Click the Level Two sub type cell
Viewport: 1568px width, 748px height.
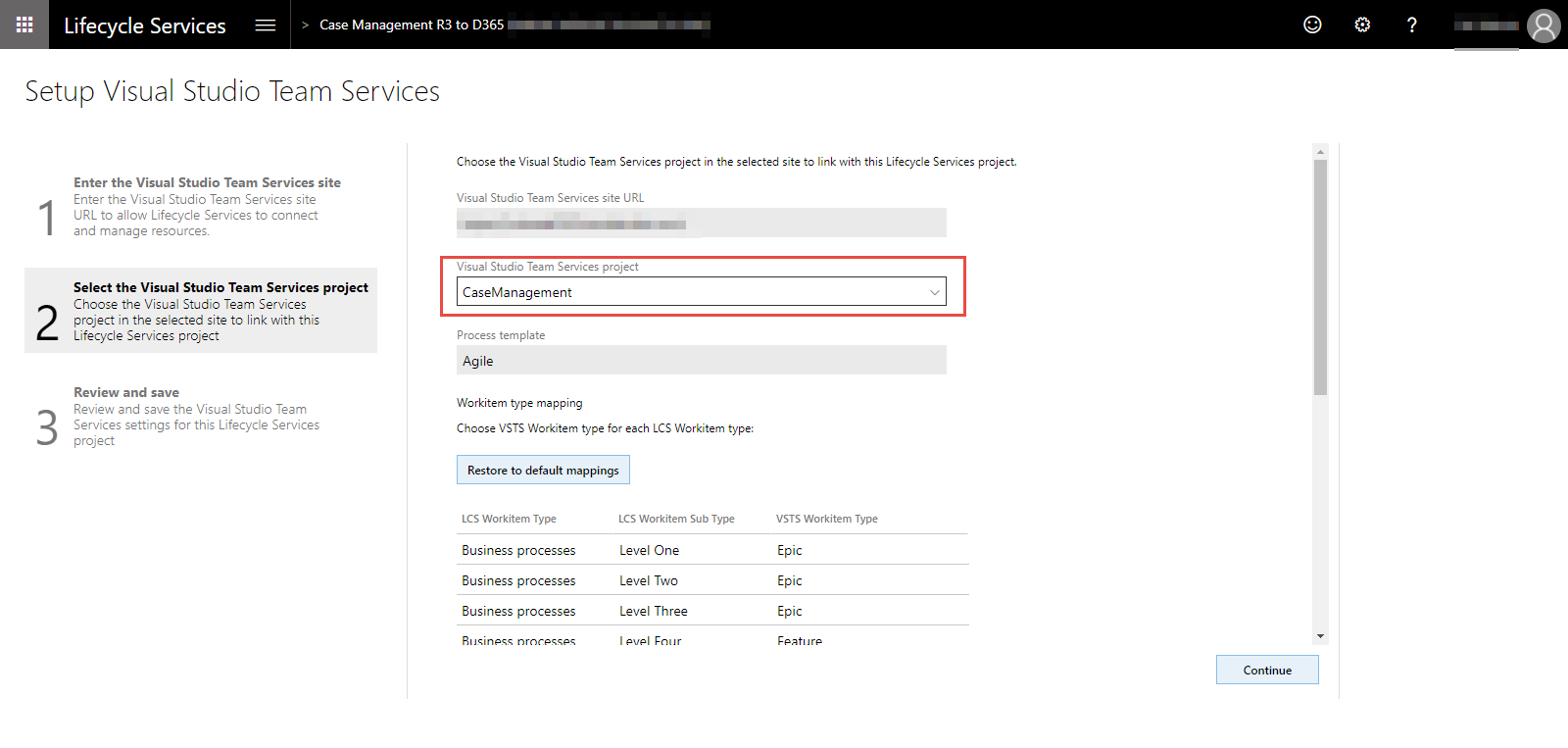[x=649, y=580]
